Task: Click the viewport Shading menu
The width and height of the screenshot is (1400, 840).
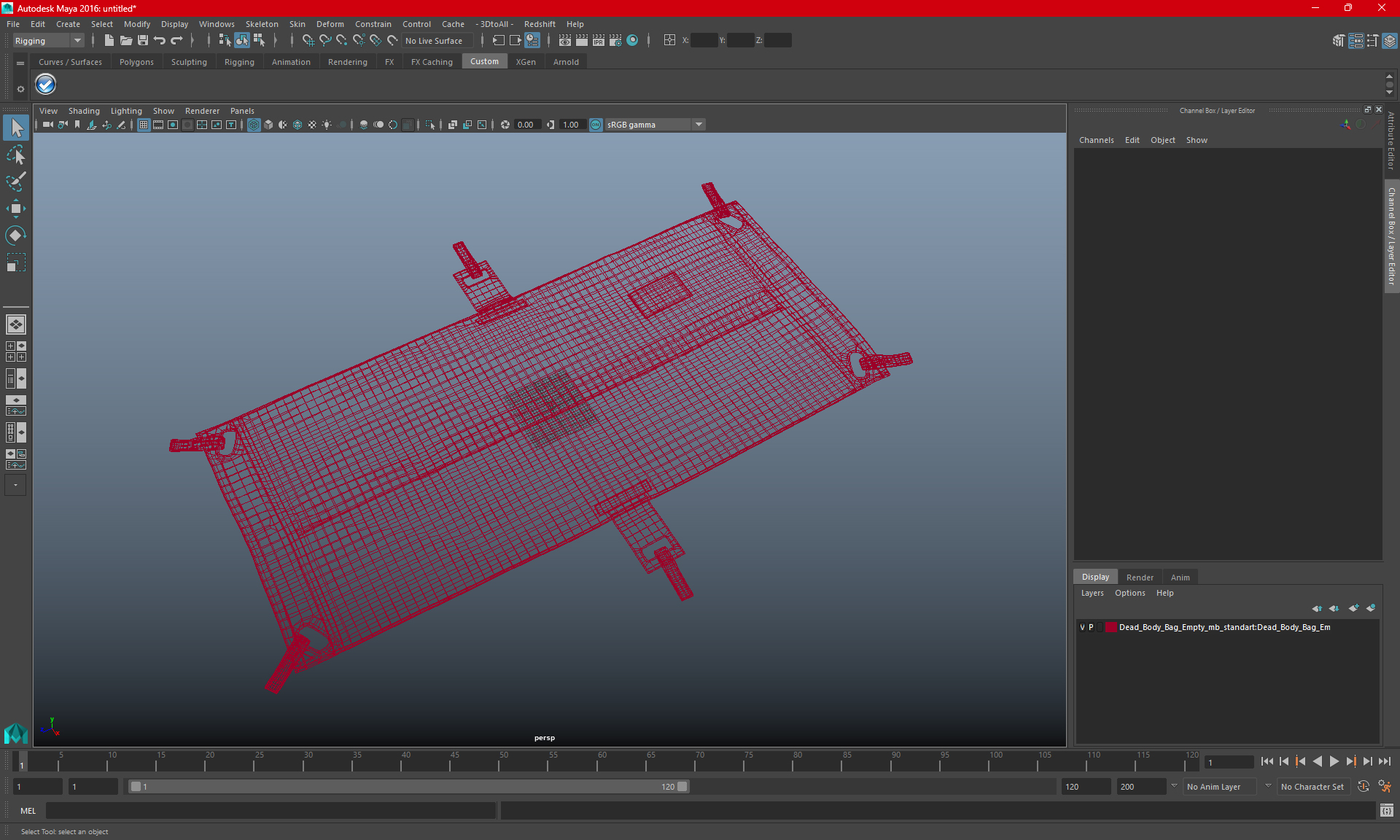Action: (84, 111)
